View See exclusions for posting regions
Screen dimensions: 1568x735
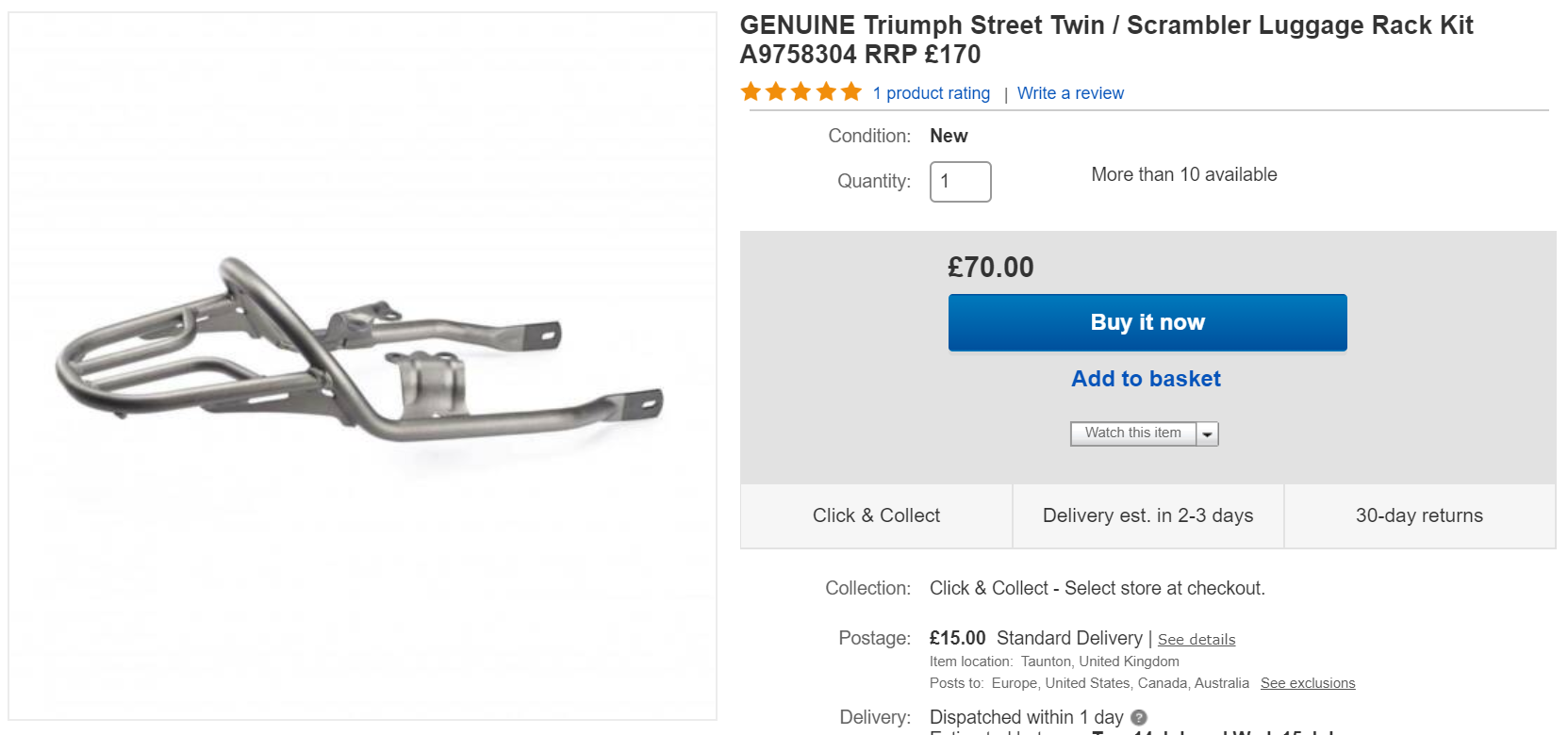pyautogui.click(x=1307, y=683)
